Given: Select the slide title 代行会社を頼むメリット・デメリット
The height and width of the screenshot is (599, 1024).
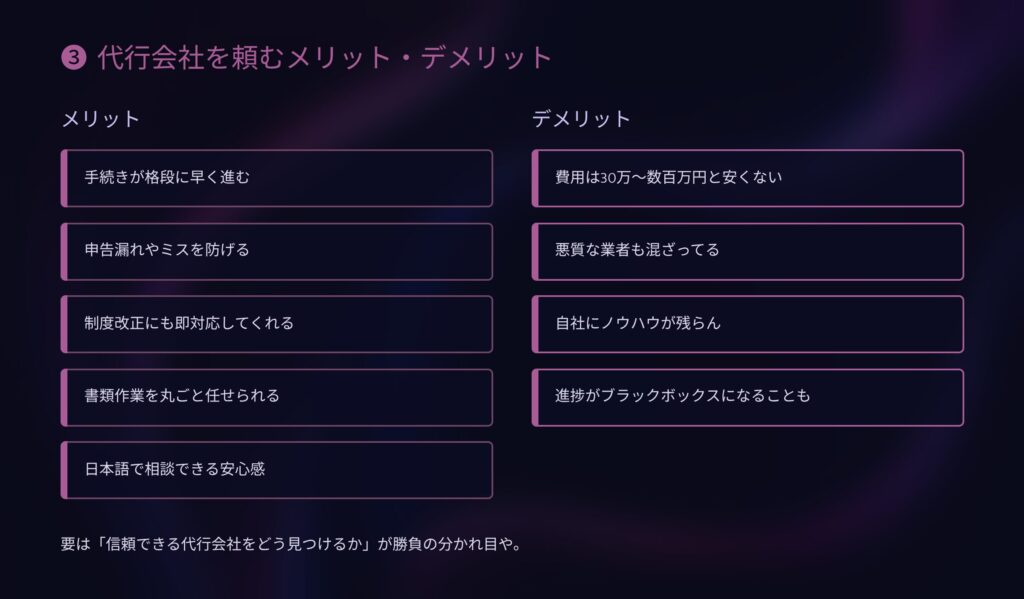Looking at the screenshot, I should click(x=325, y=57).
